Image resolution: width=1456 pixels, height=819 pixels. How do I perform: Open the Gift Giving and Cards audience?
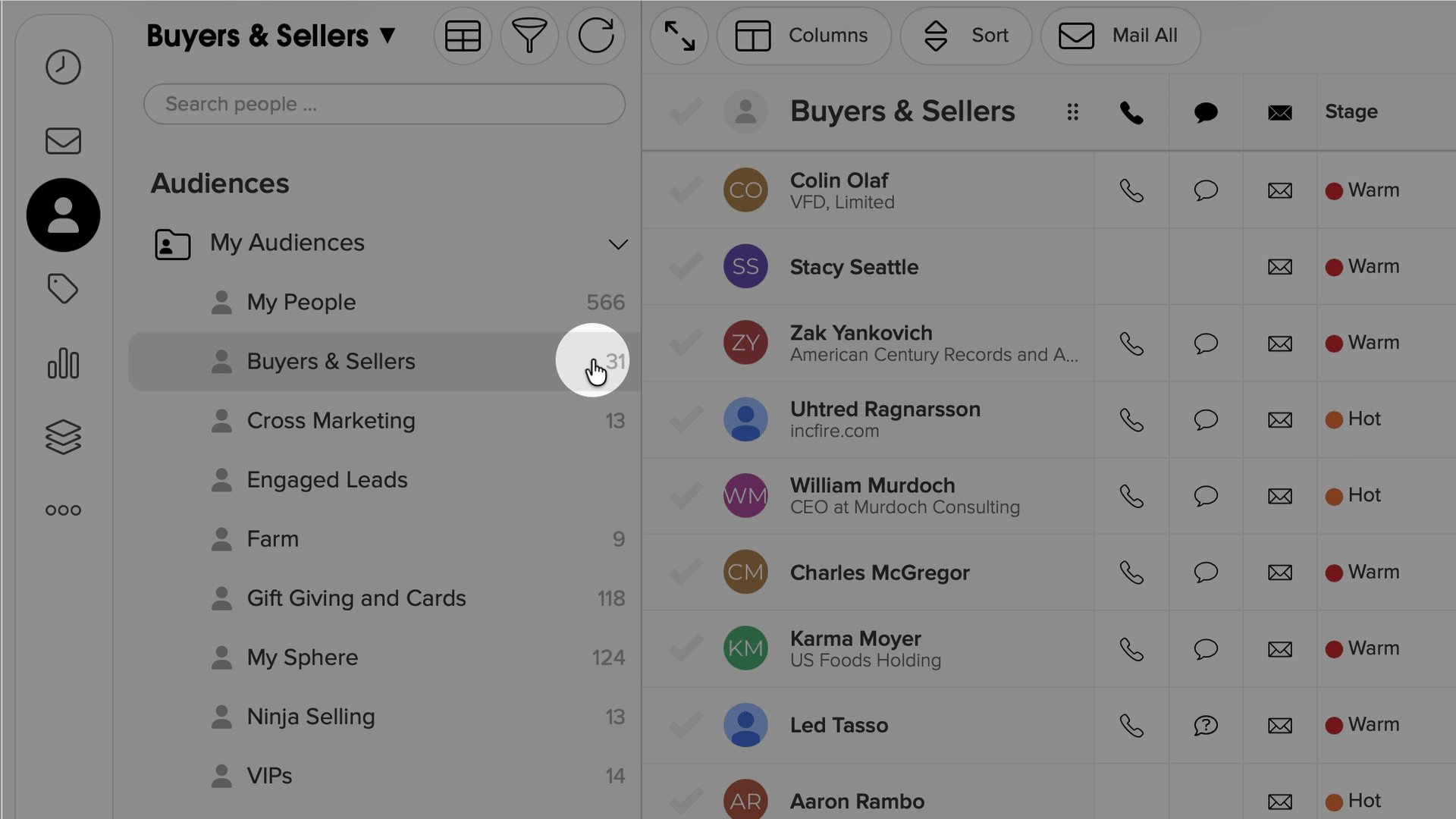tap(356, 598)
